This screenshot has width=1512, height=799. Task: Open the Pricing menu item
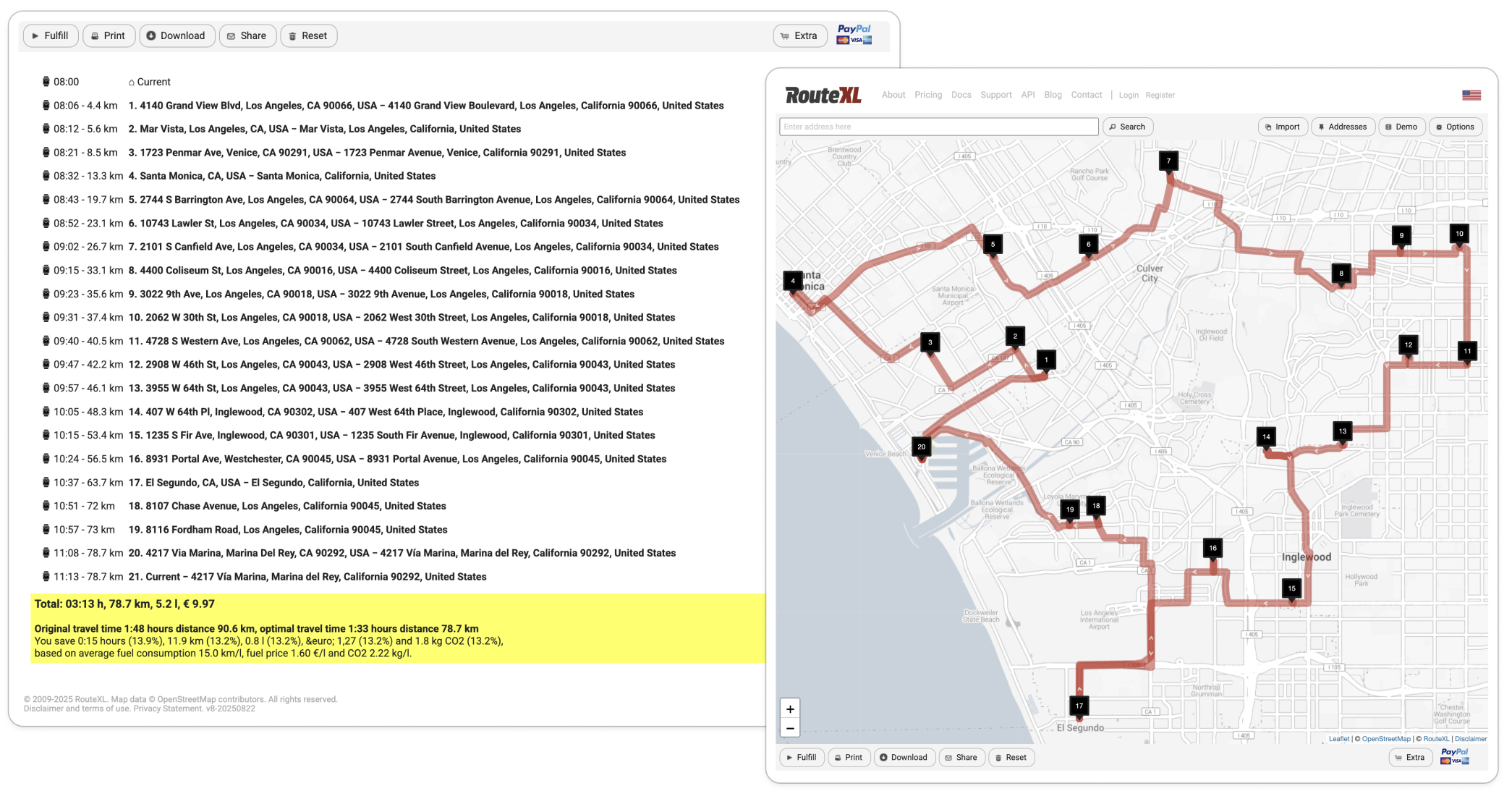(x=927, y=95)
